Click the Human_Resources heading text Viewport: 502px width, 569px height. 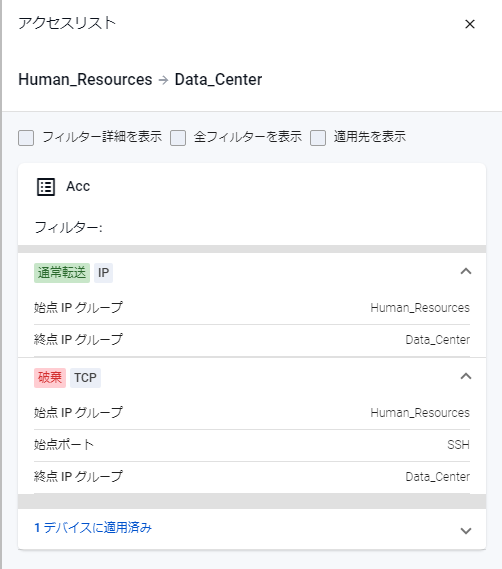tap(85, 80)
